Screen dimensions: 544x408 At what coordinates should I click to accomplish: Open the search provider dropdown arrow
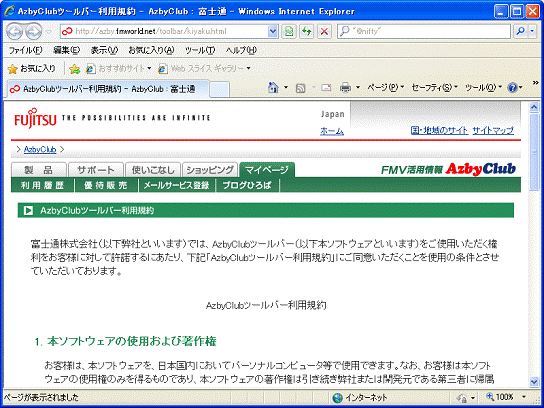532,32
